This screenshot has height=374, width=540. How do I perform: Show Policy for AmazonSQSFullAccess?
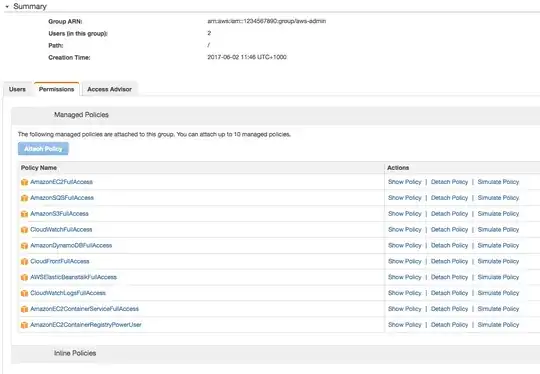[x=405, y=198]
